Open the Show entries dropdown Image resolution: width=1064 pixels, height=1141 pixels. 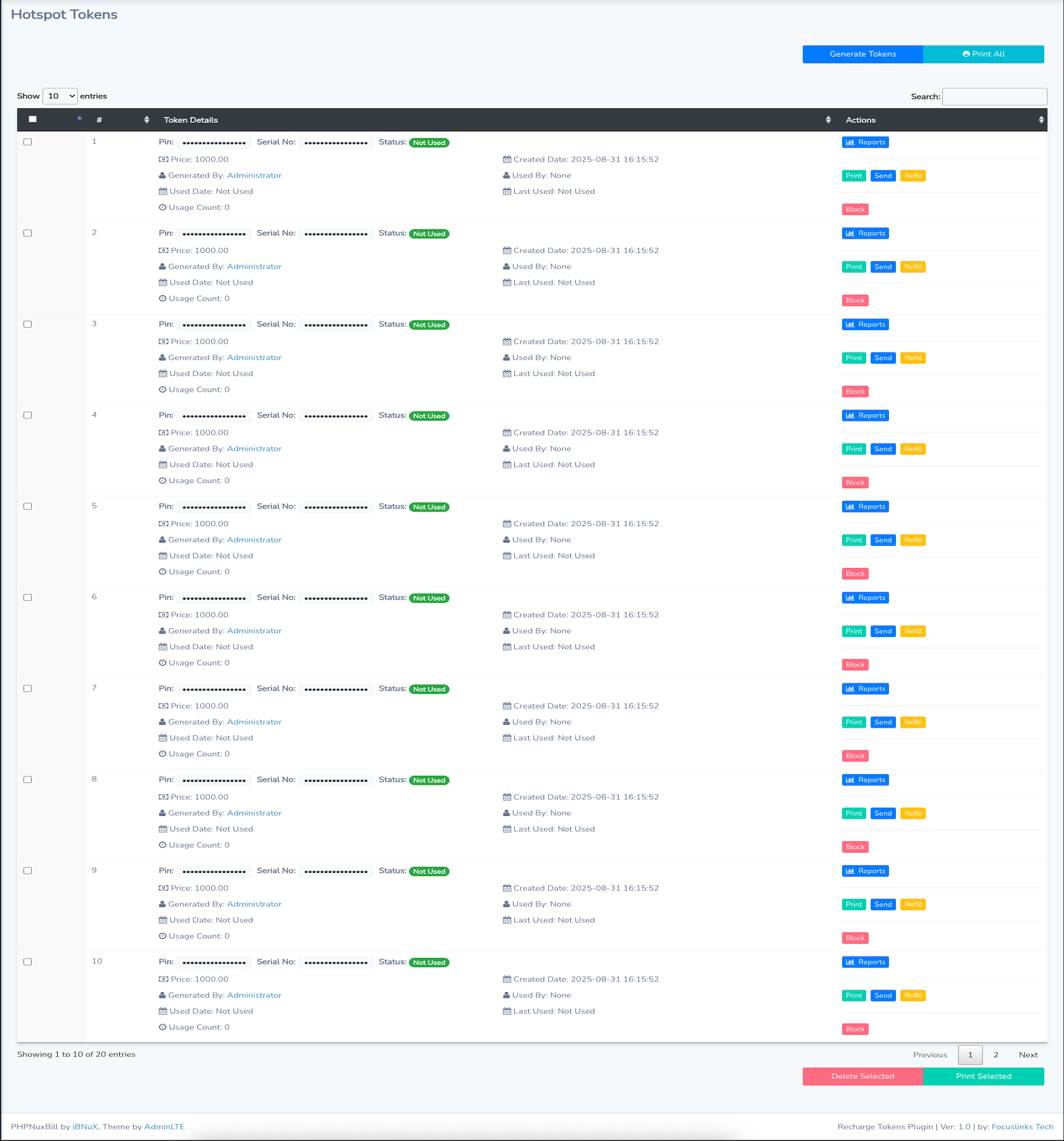(x=60, y=96)
